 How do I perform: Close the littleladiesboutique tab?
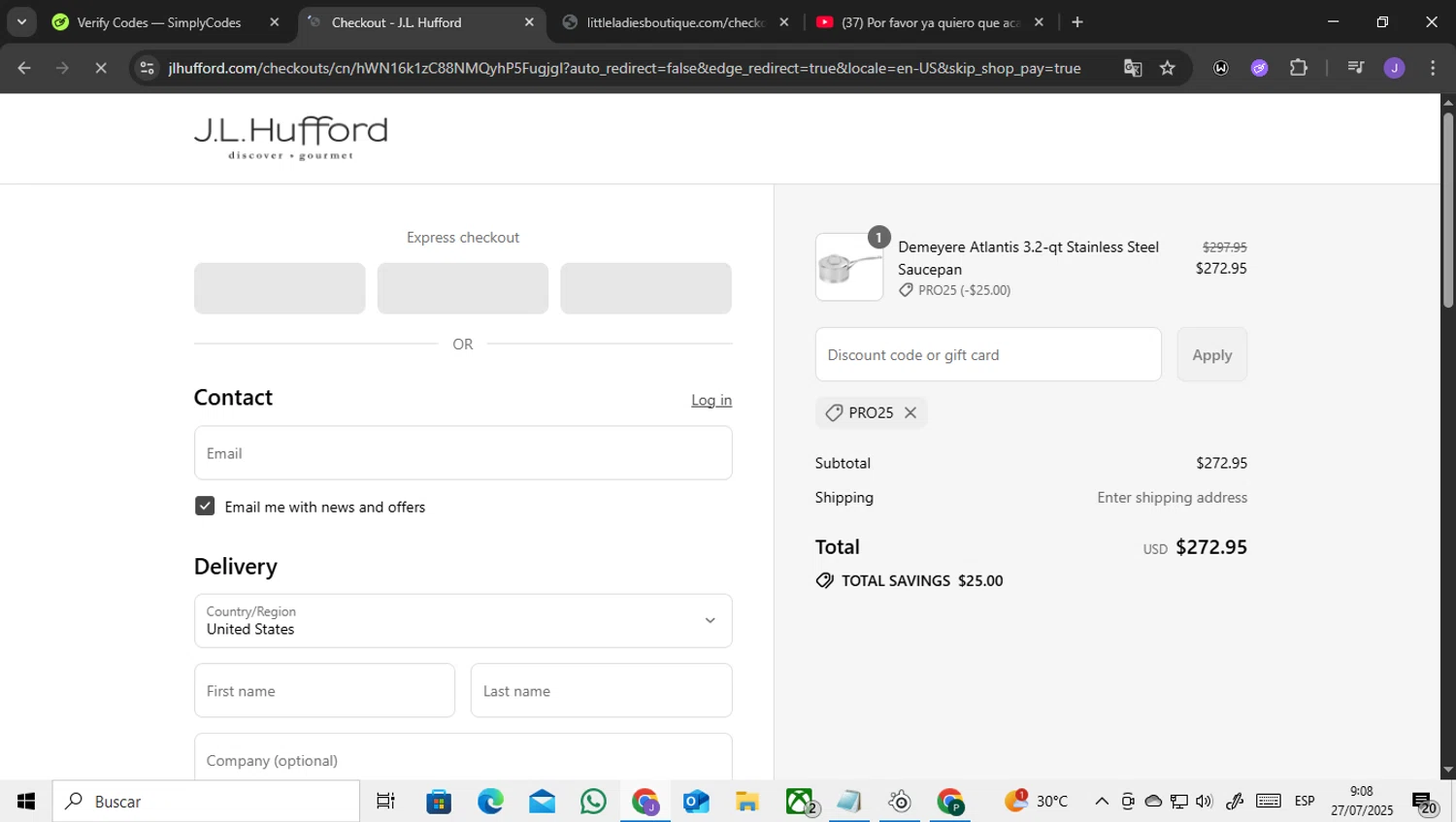pyautogui.click(x=784, y=22)
